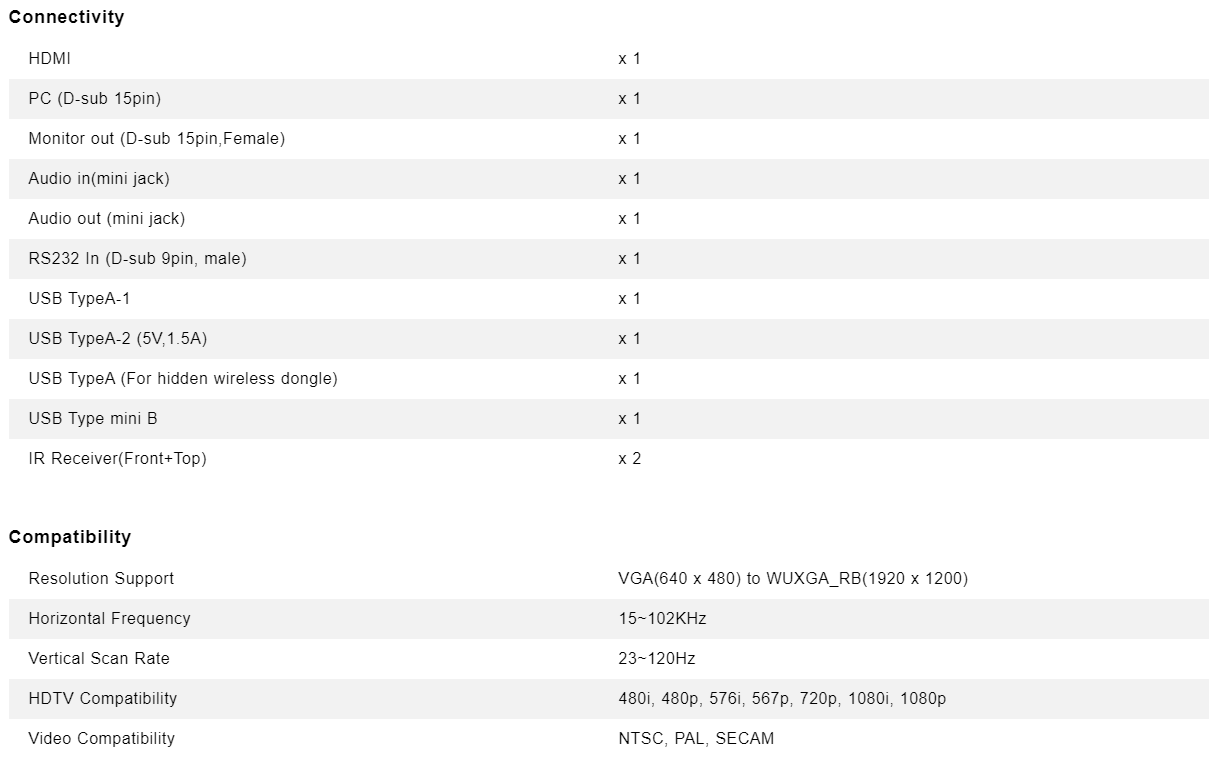Image resolution: width=1212 pixels, height=760 pixels.
Task: Click the 23~120Hz vertical scan rate value
Action: pyautogui.click(x=657, y=659)
